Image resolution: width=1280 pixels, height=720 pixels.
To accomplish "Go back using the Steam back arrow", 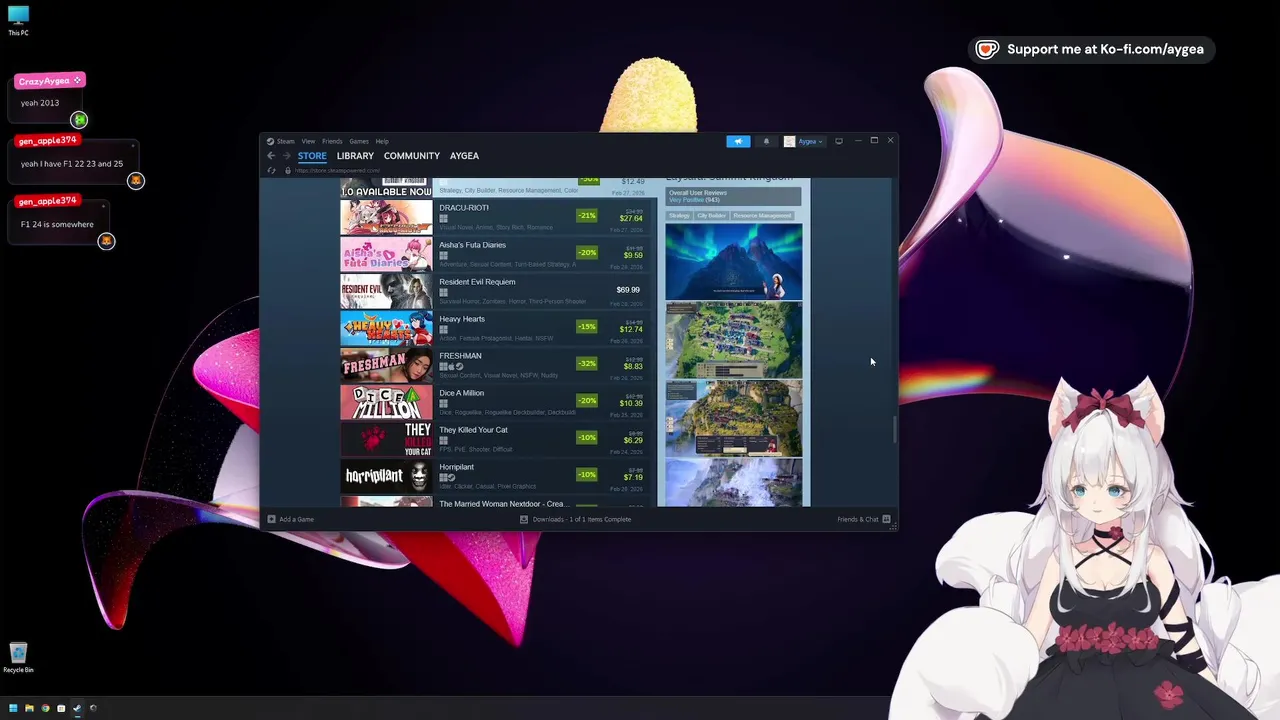I will (271, 156).
